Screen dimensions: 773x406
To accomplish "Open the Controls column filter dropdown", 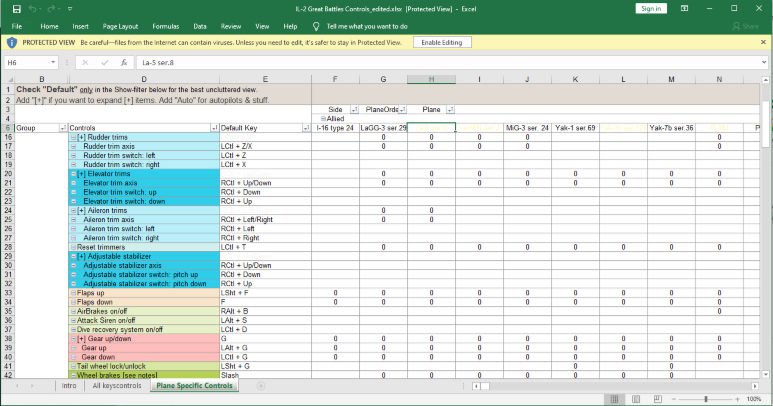I will 214,128.
